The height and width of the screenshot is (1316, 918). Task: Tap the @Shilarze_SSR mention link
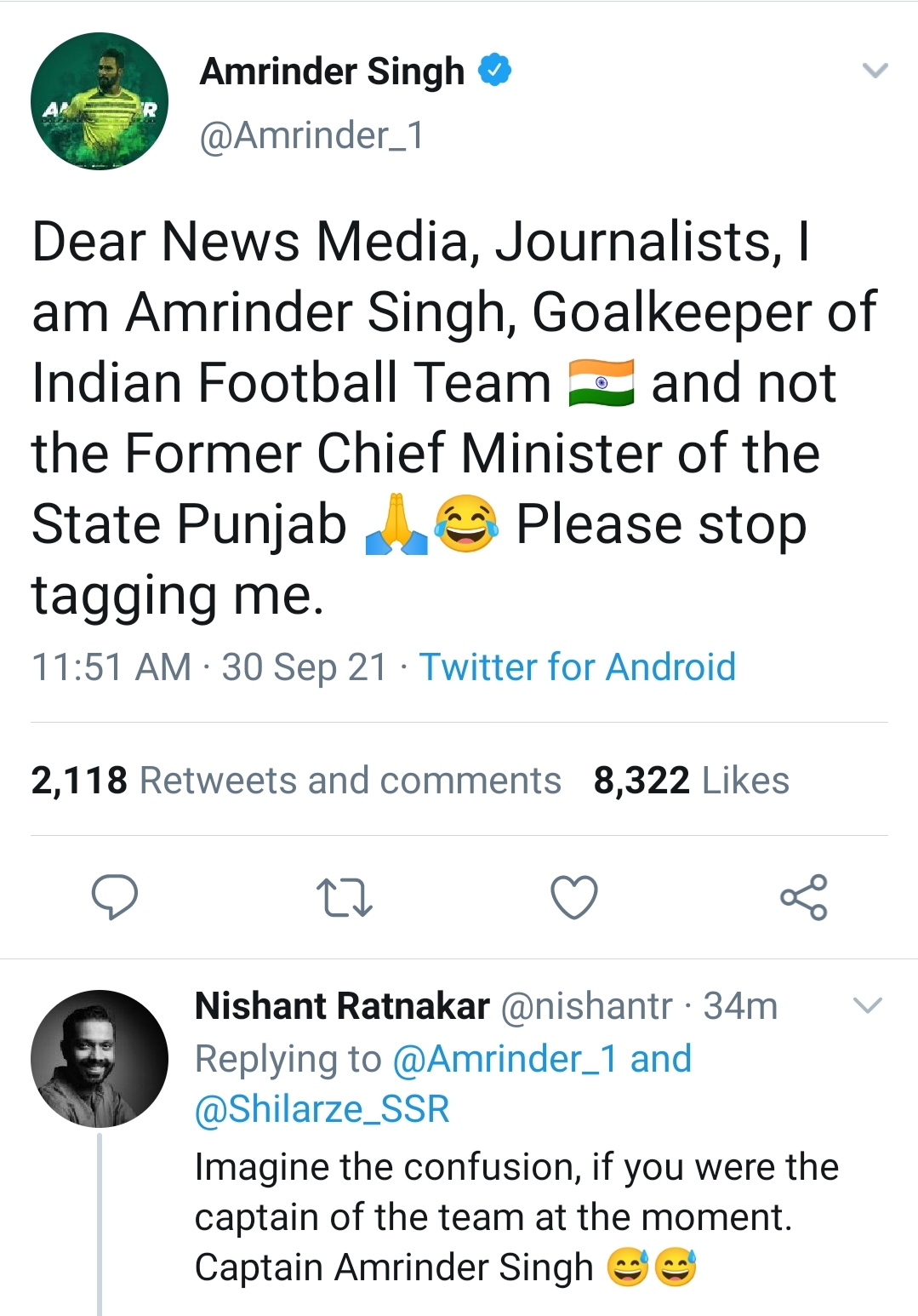(322, 1109)
